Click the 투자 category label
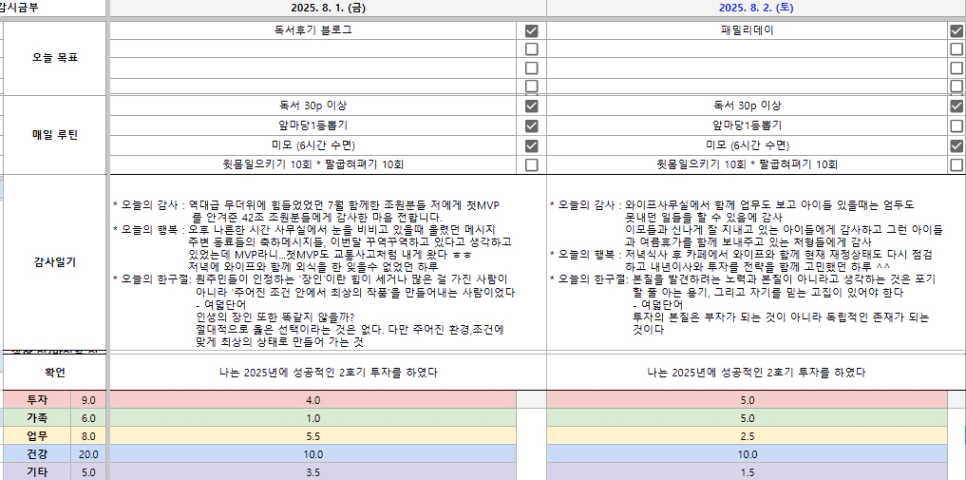Image resolution: width=966 pixels, height=480 pixels. pyautogui.click(x=37, y=400)
